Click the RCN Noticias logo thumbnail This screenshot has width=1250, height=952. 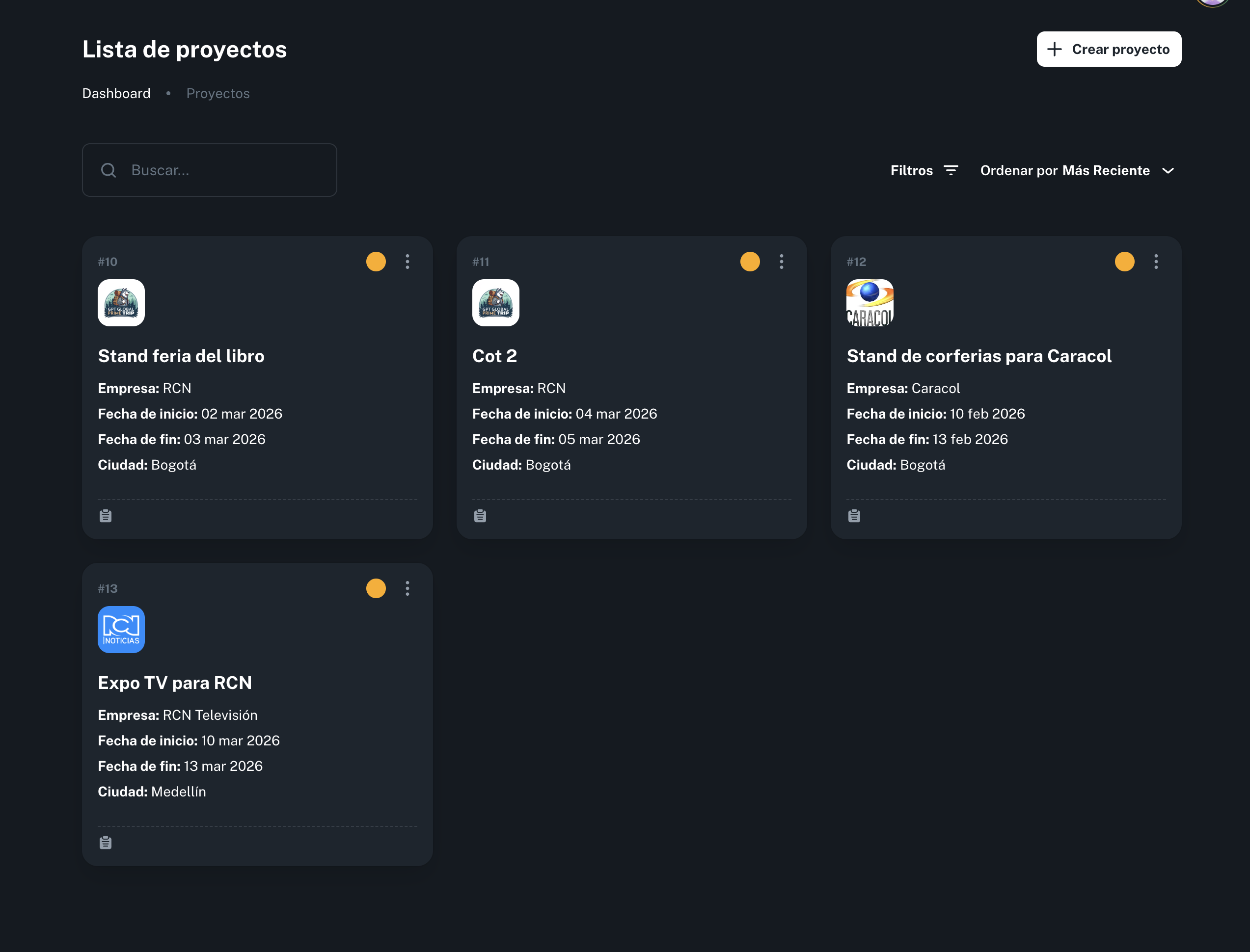121,630
